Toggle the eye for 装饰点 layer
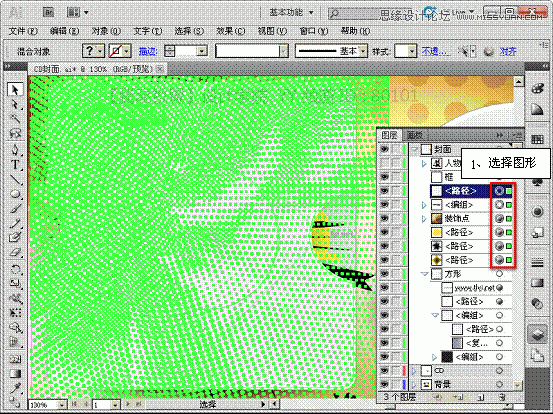553x414 pixels. [x=384, y=219]
